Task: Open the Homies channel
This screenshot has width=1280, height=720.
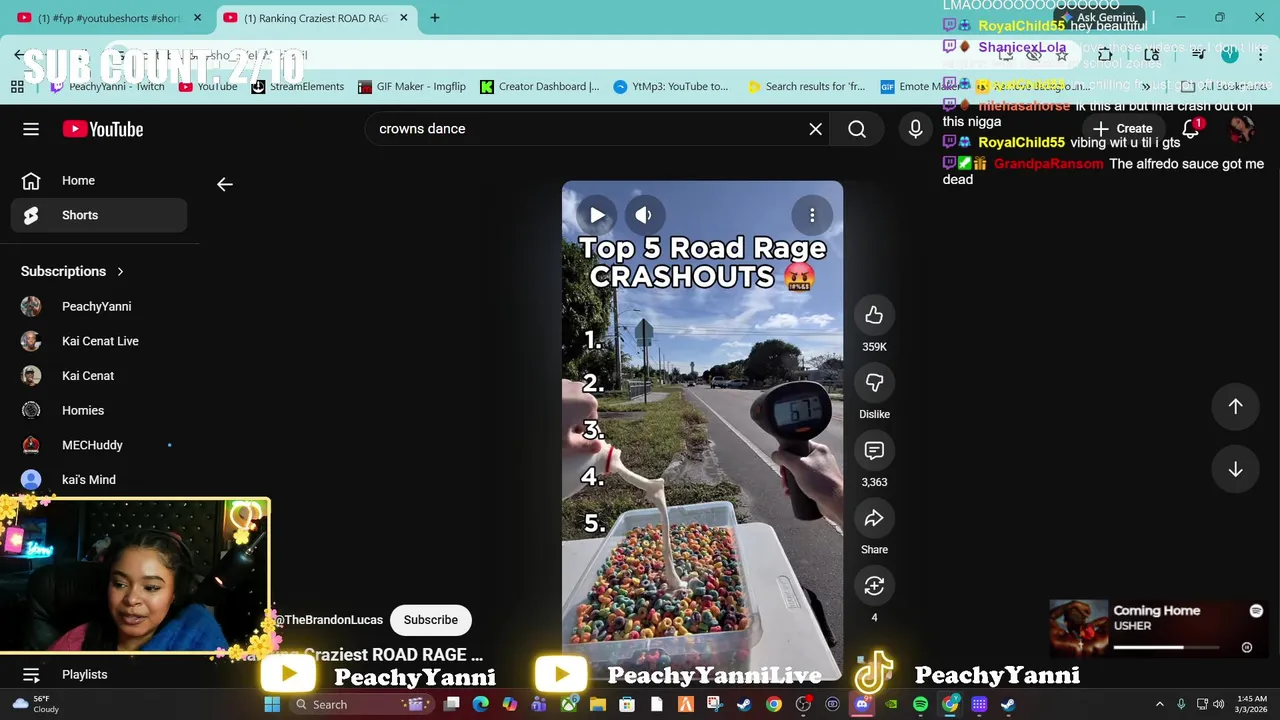Action: click(99, 411)
